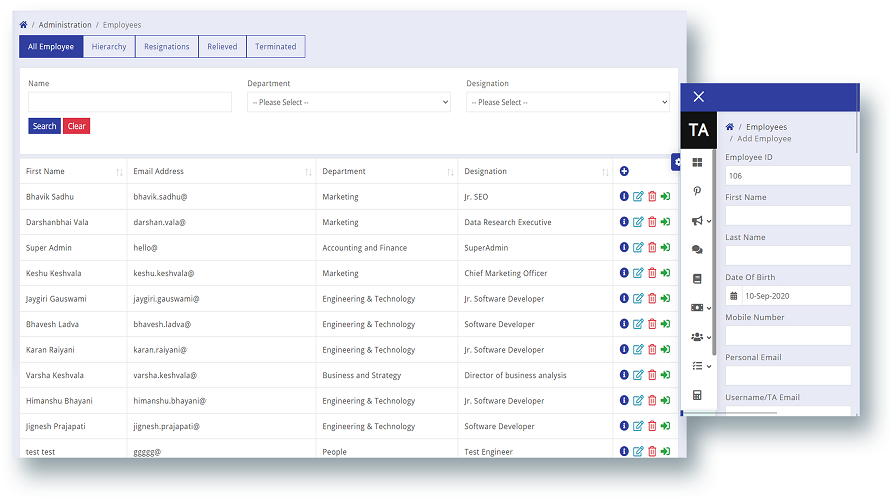Click the sidebar vertical scrollbar
This screenshot has height=500, width=890.
pyautogui.click(x=713, y=253)
